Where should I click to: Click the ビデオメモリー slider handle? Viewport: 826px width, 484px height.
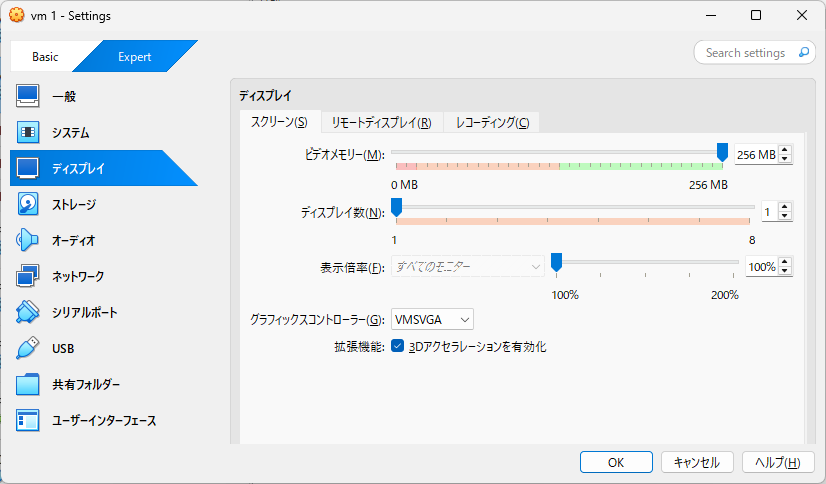(722, 152)
